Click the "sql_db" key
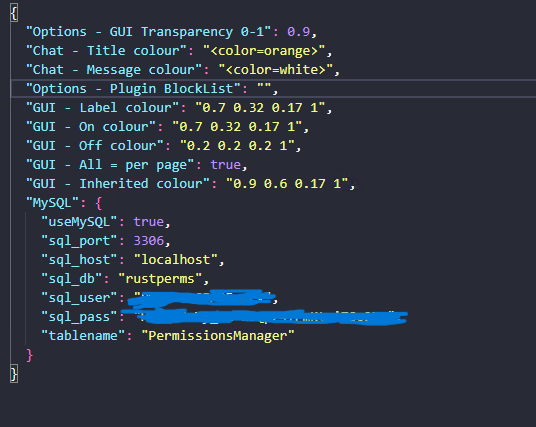 [72, 279]
